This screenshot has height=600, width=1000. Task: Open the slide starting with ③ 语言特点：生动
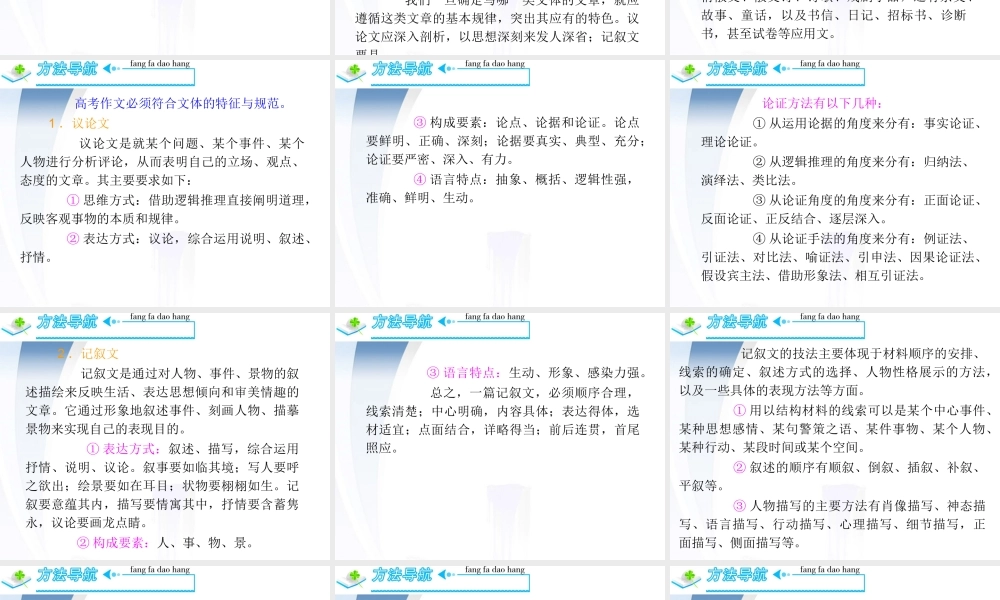tap(500, 436)
